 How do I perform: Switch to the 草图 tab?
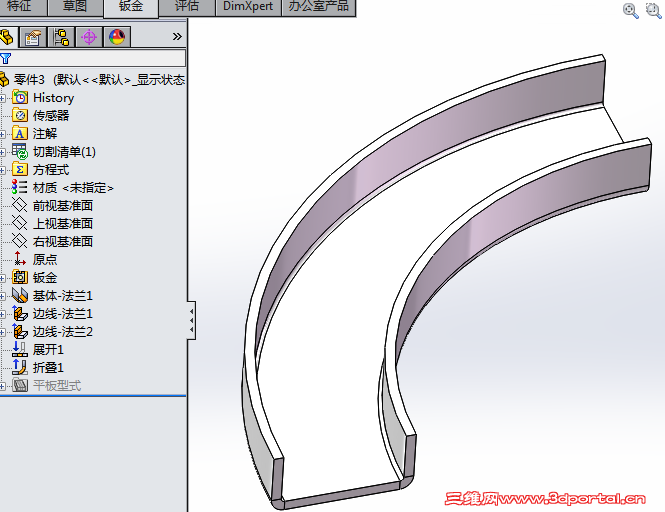click(75, 7)
